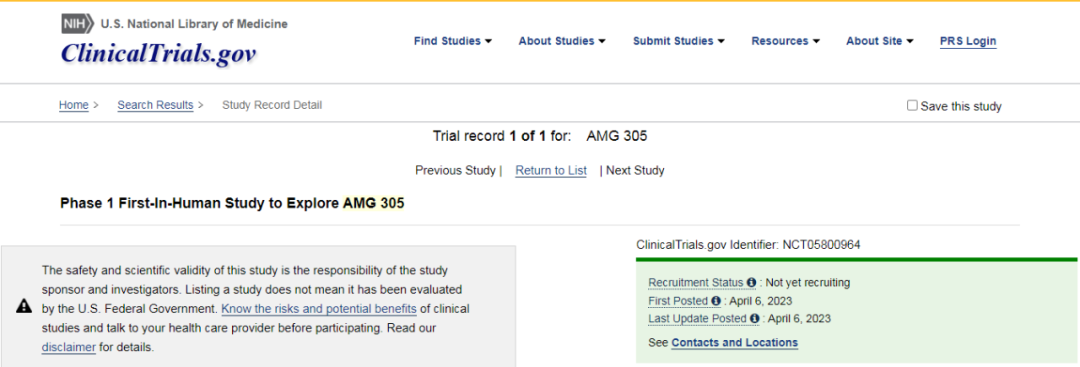1080x367 pixels.
Task: Click U.S. National Library of Medicine text
Action: [x=194, y=24]
